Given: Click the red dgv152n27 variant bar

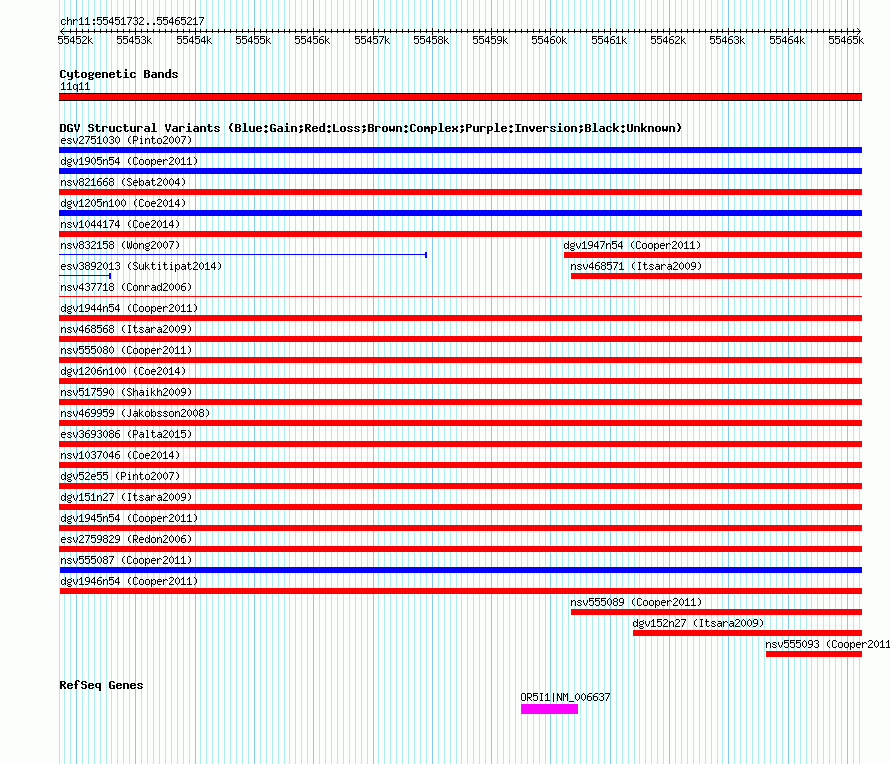Looking at the screenshot, I should tap(748, 633).
